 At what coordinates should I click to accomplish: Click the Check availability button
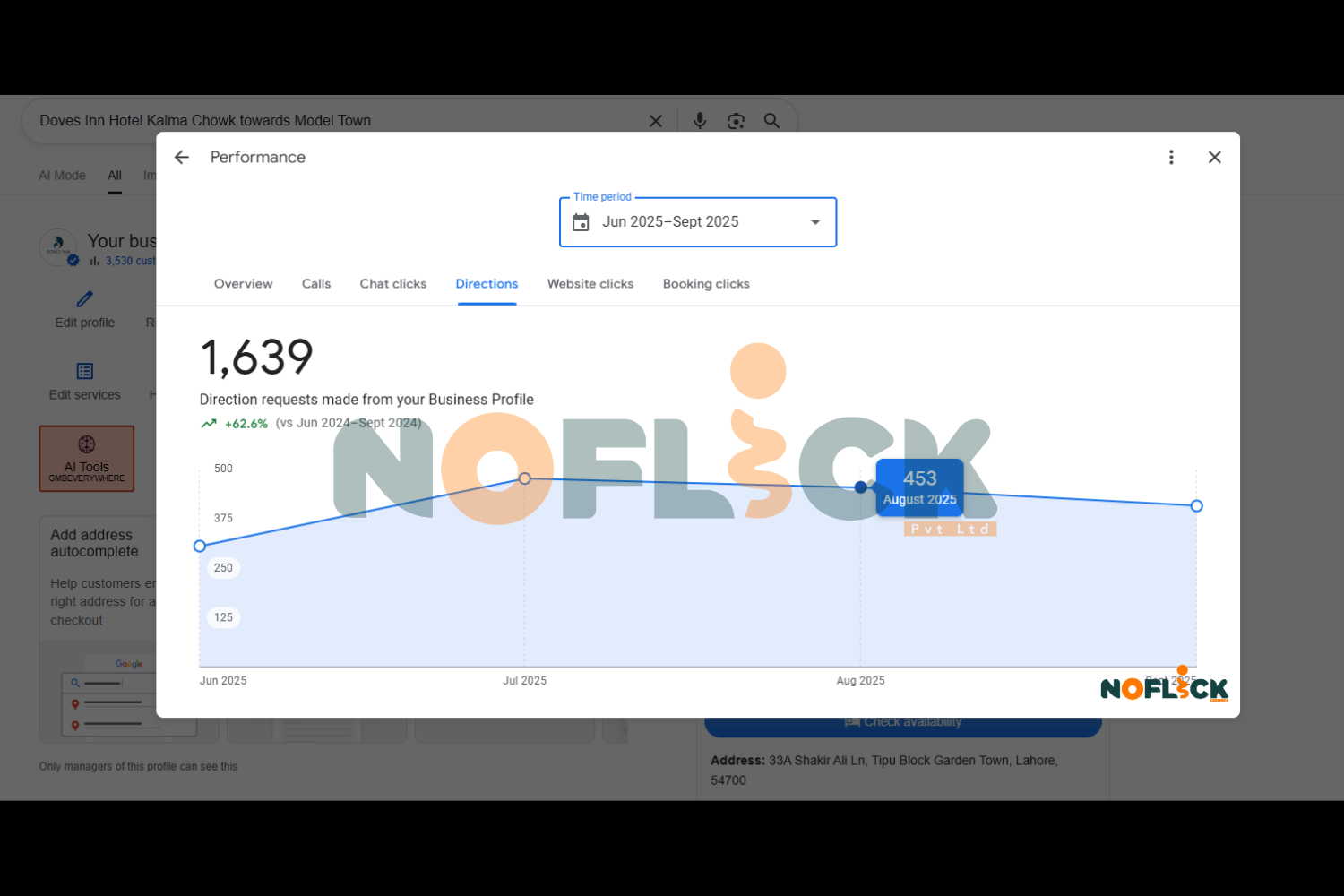pos(903,723)
